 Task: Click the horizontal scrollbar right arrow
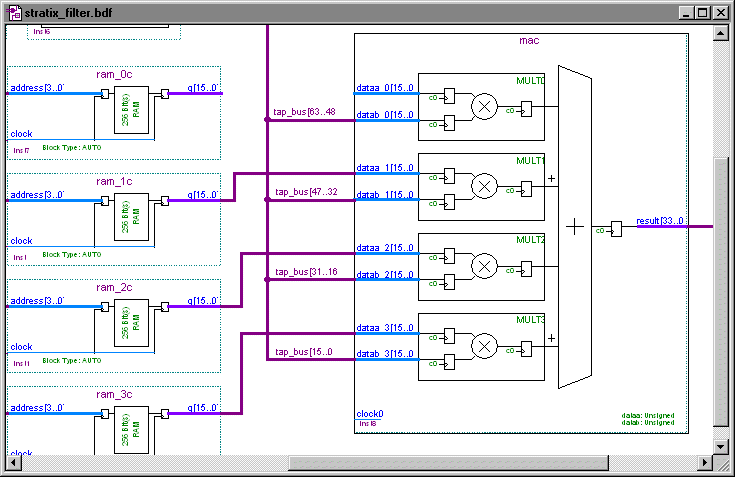point(705,462)
